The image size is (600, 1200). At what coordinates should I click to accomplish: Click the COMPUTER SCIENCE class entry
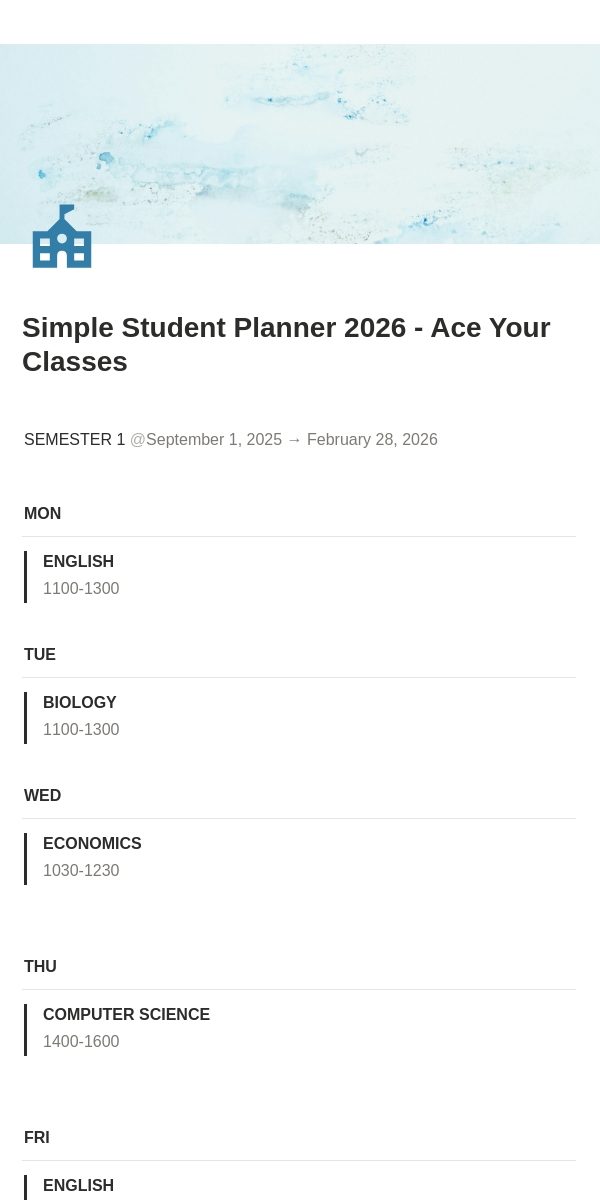click(126, 1015)
